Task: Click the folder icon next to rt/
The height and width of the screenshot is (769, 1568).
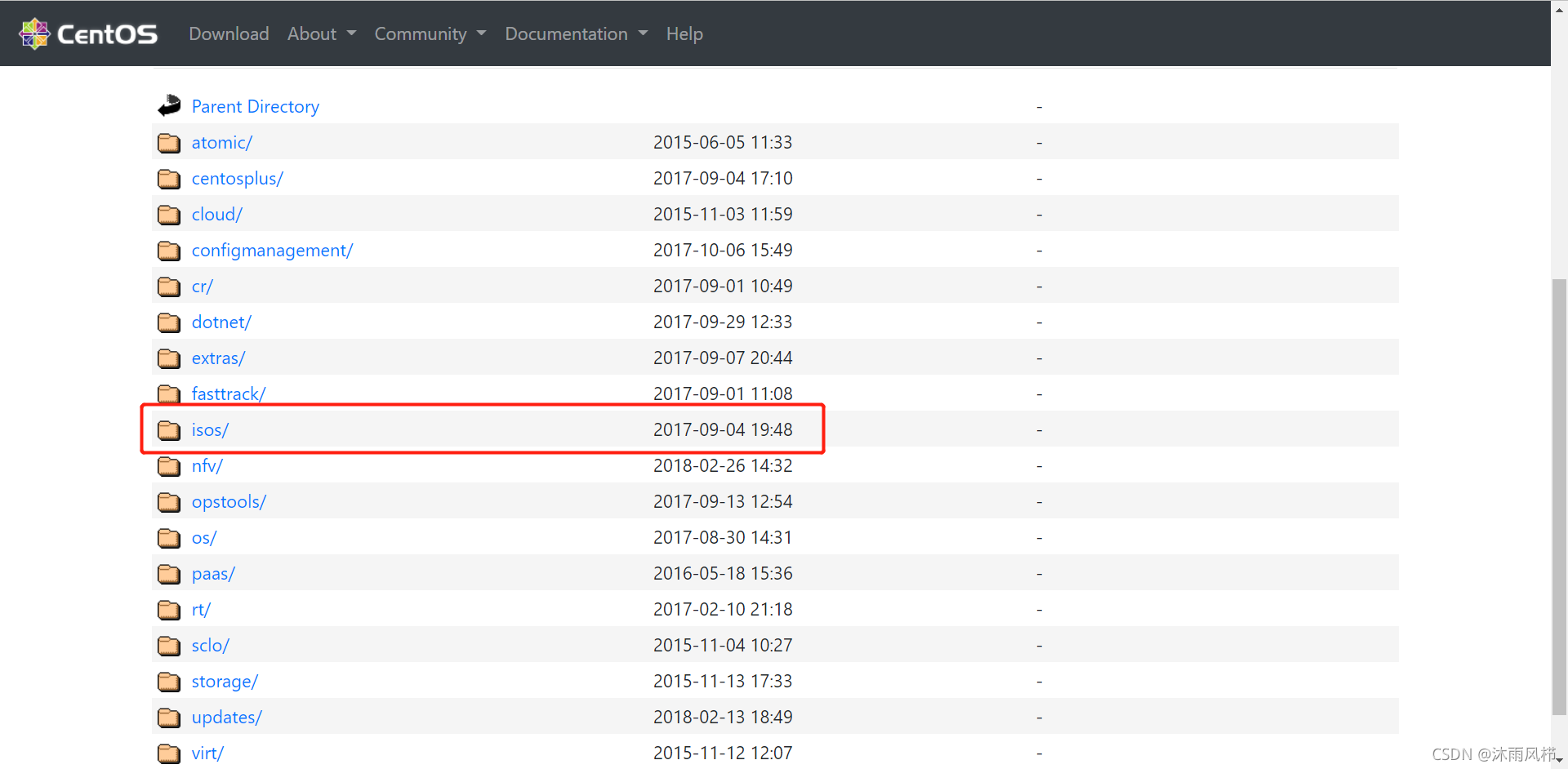Action: [169, 610]
